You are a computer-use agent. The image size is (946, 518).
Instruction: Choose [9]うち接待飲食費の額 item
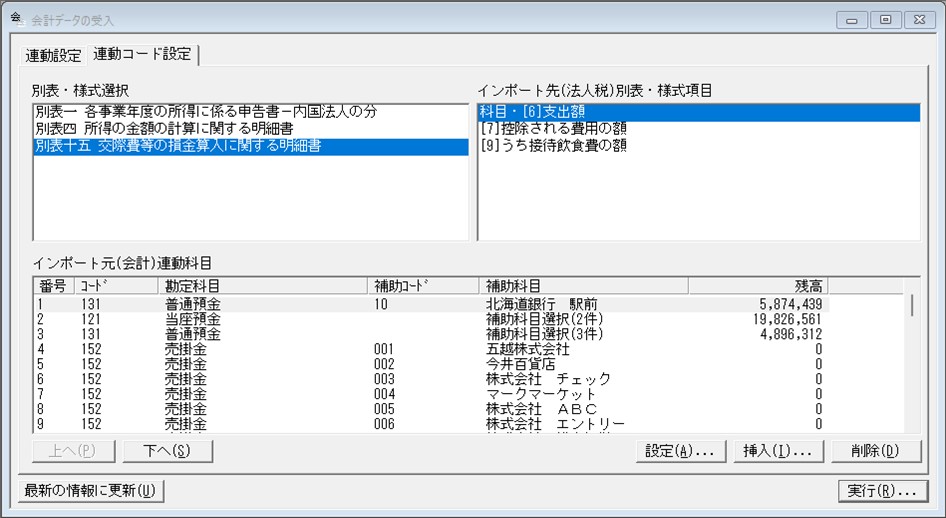pyautogui.click(x=553, y=145)
